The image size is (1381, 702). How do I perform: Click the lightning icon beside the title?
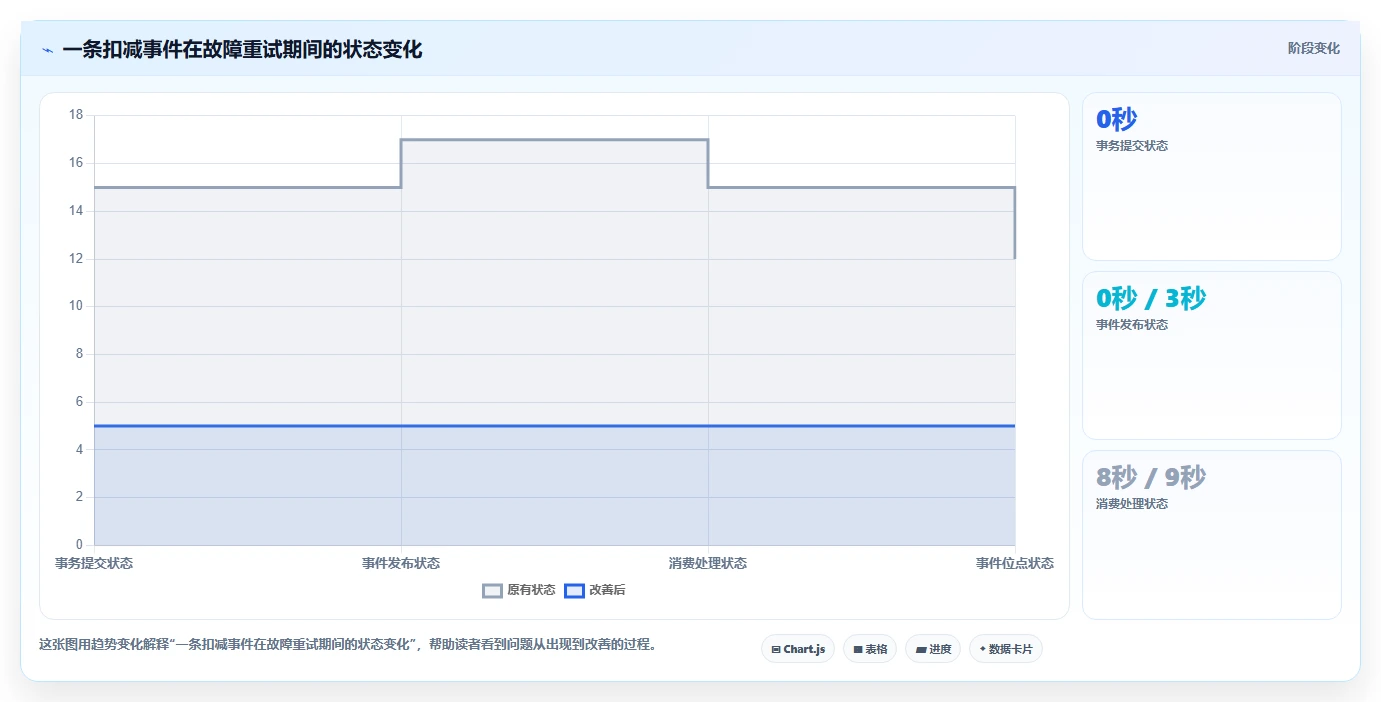pyautogui.click(x=47, y=50)
